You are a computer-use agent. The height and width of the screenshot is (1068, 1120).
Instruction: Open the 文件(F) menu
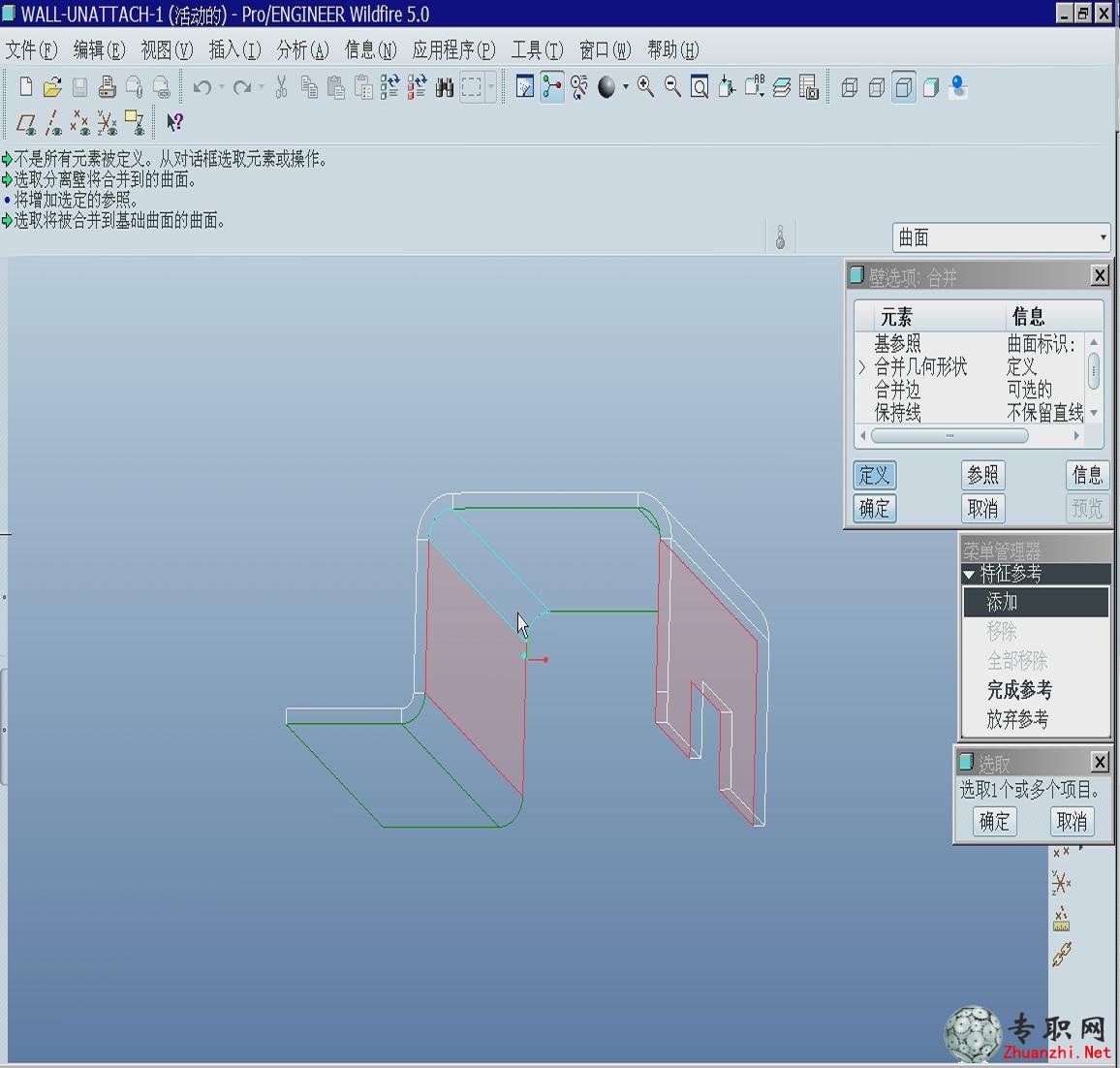(31, 50)
